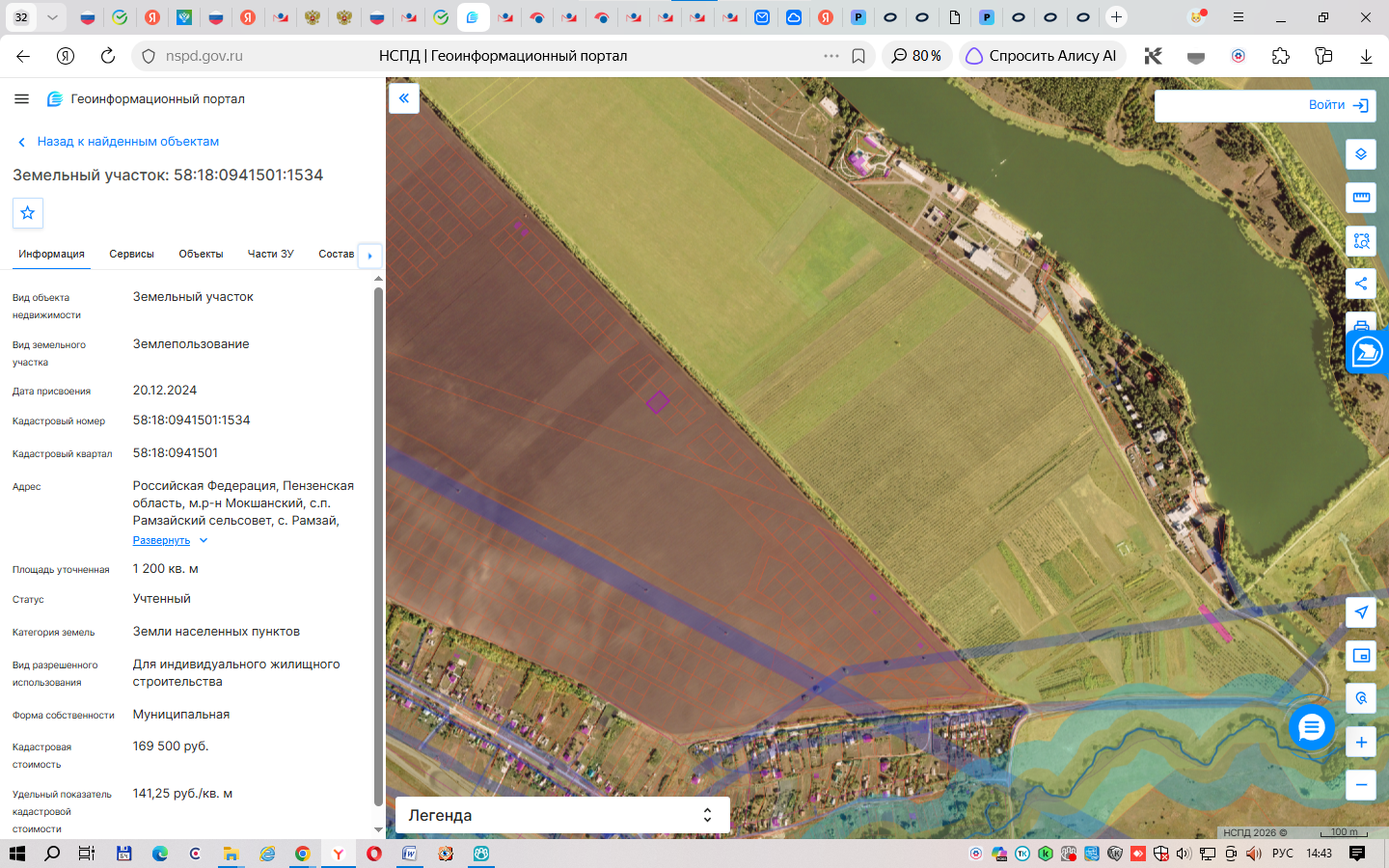This screenshot has width=1389, height=868.
Task: Open the chat support bubble
Action: point(1312,727)
